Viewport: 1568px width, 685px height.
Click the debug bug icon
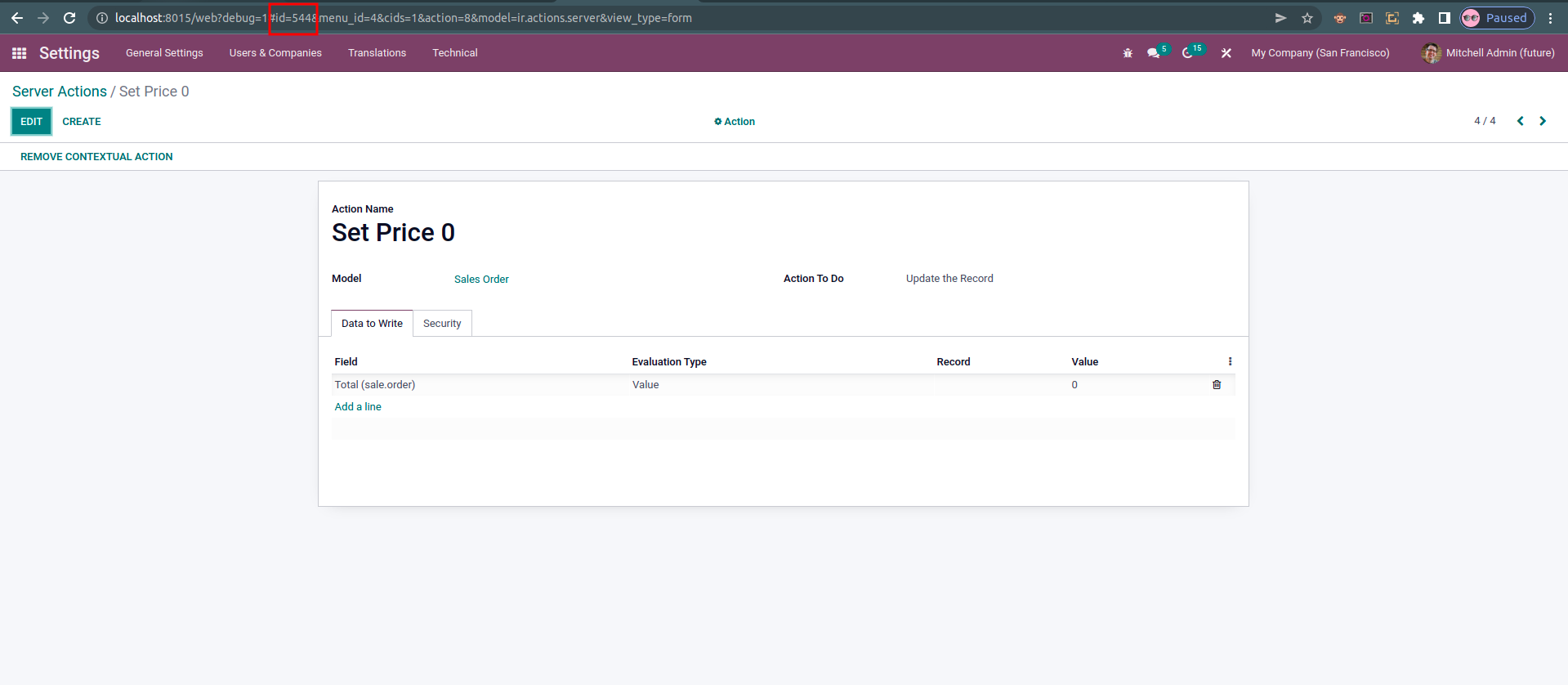[x=1128, y=53]
